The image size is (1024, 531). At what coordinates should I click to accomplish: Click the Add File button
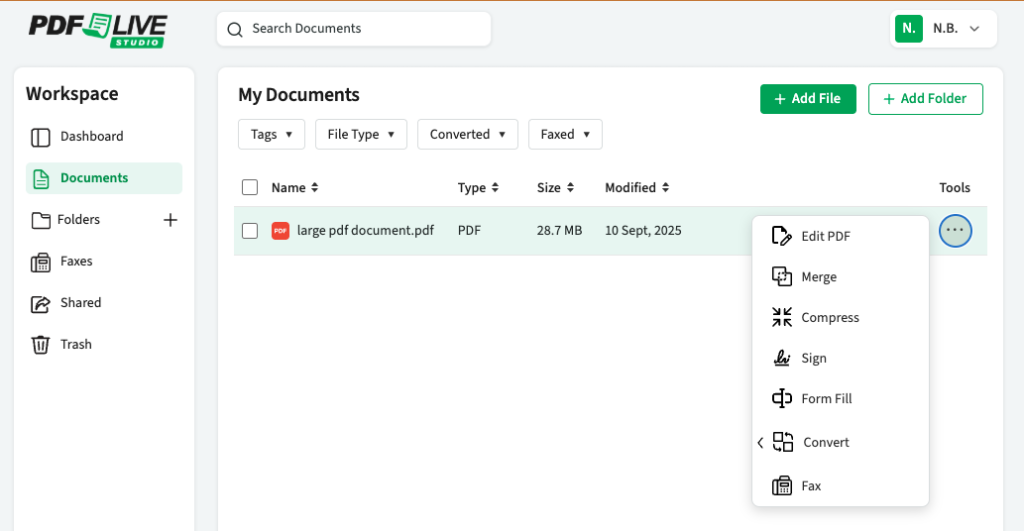[807, 99]
